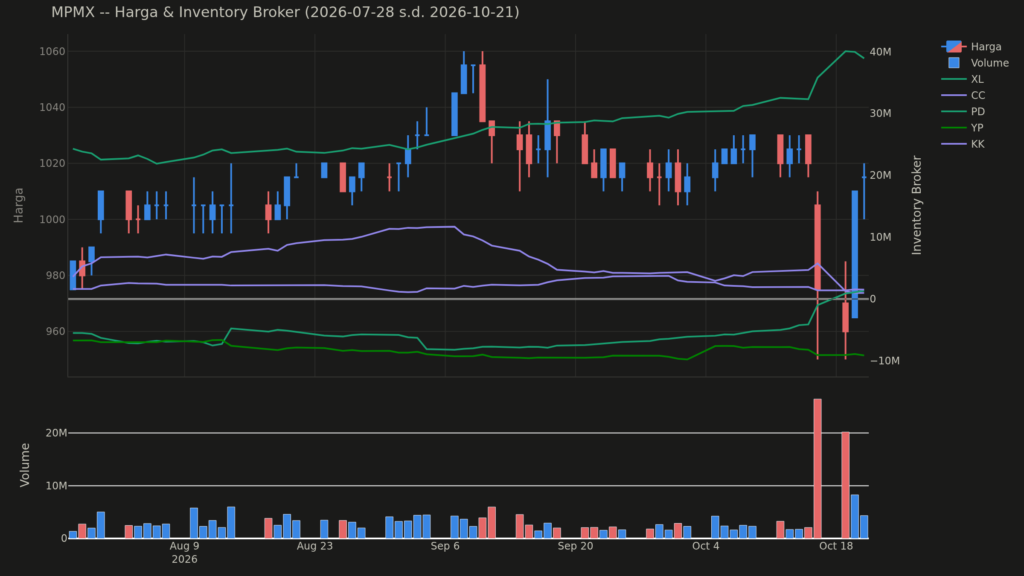
Task: Hide the KK broker line
Action: pos(963,144)
